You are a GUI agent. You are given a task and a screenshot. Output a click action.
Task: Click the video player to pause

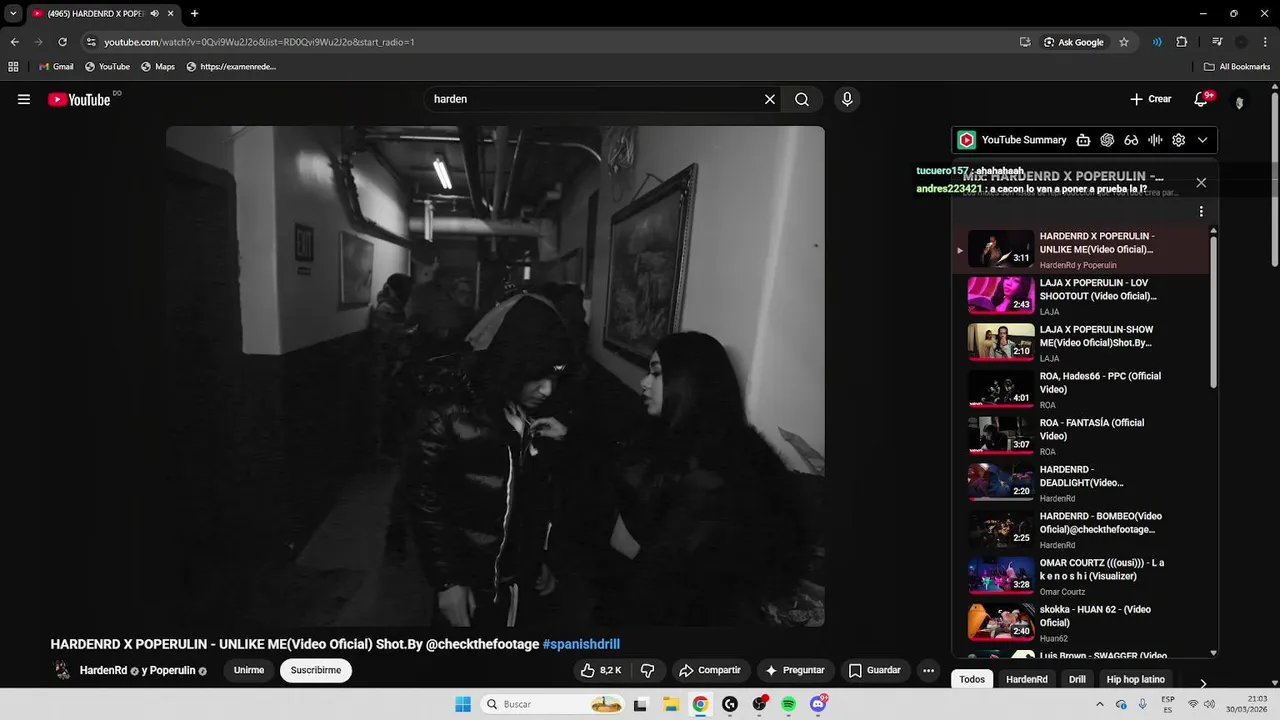coord(495,376)
